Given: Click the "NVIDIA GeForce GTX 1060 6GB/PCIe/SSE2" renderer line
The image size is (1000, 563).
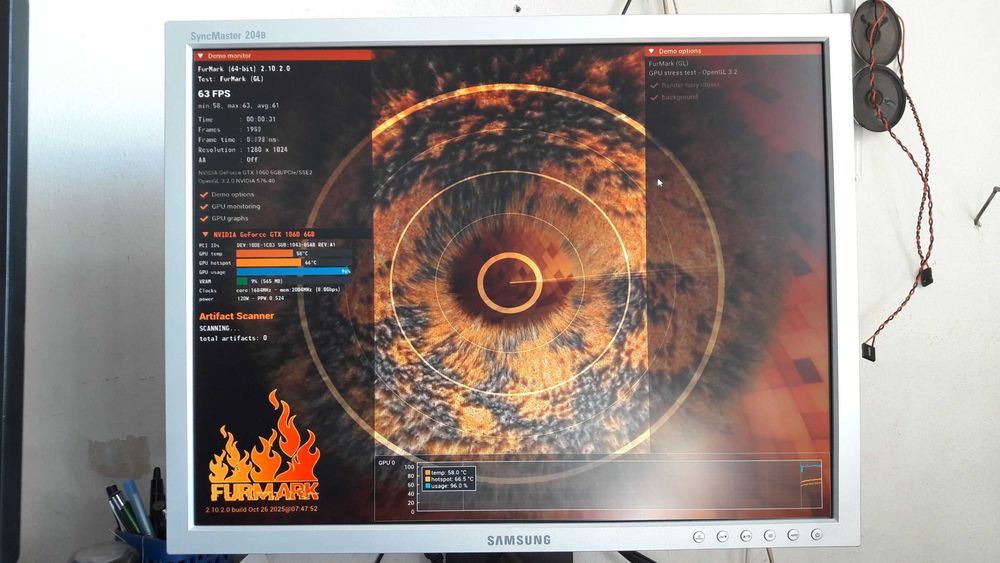Looking at the screenshot, I should [x=255, y=173].
